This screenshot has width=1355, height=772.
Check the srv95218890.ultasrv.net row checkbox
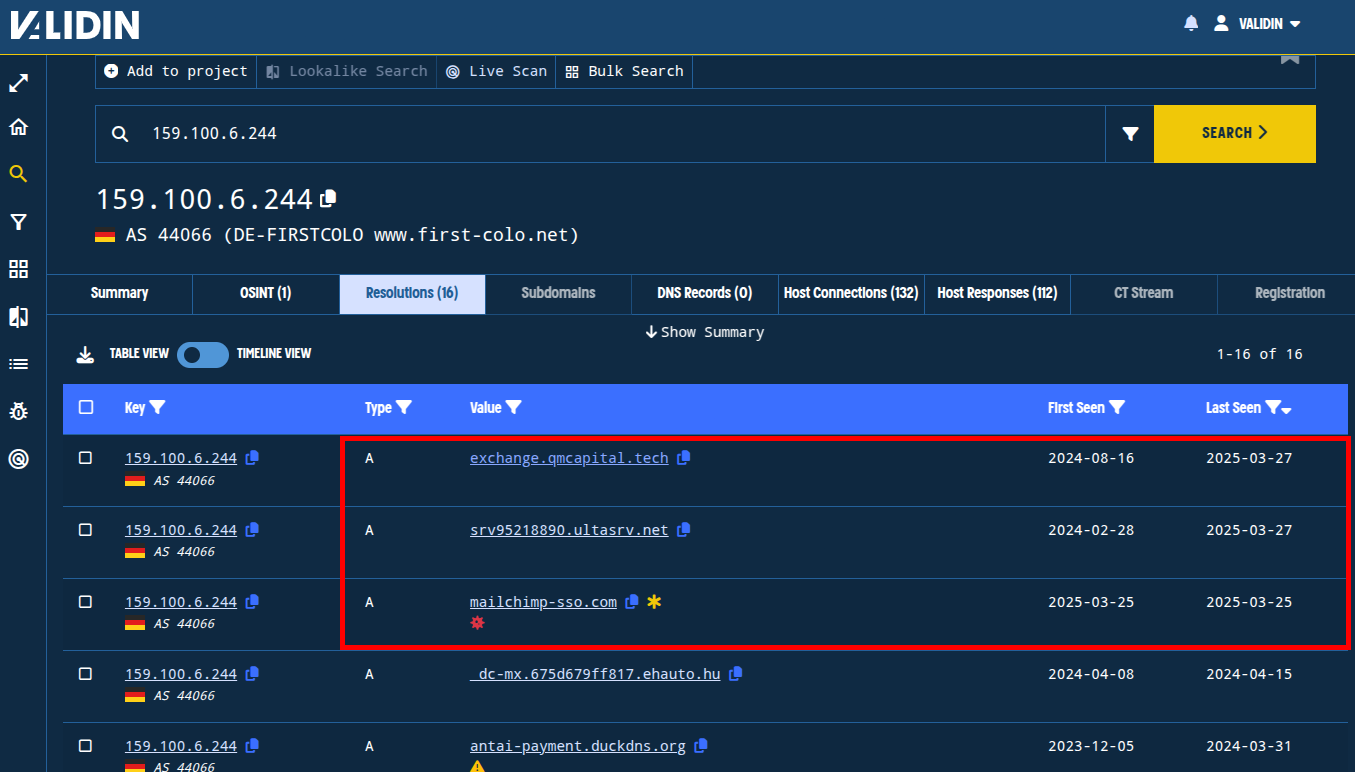pyautogui.click(x=86, y=530)
